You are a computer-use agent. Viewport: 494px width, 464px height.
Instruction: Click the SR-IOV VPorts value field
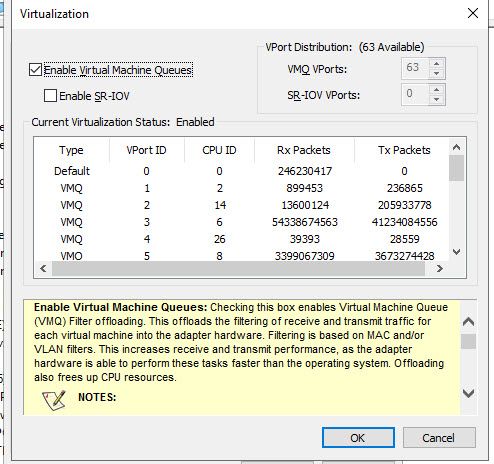tap(416, 94)
